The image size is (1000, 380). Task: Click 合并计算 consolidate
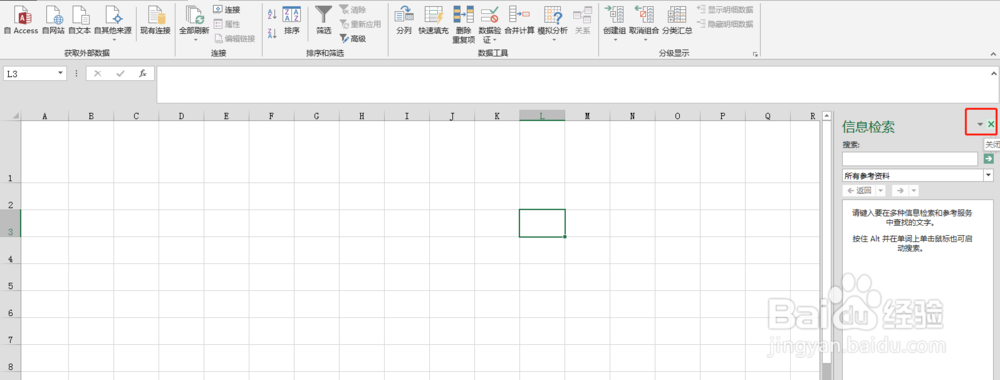coord(519,20)
